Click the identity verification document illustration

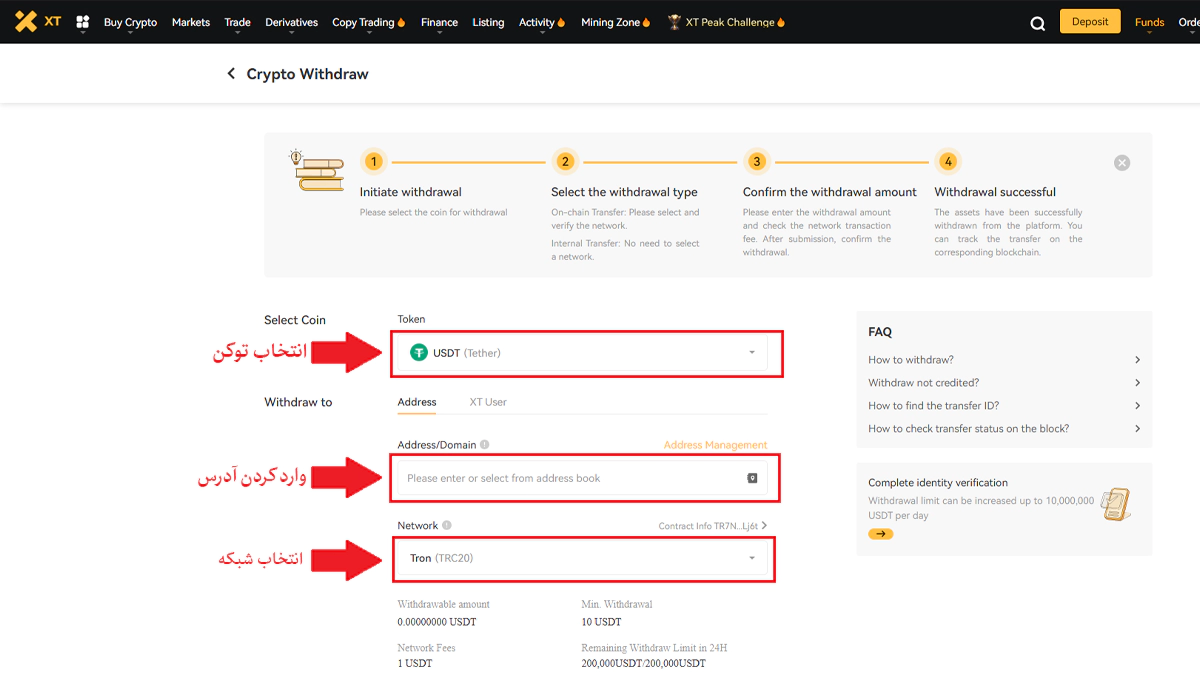pyautogui.click(x=1115, y=505)
